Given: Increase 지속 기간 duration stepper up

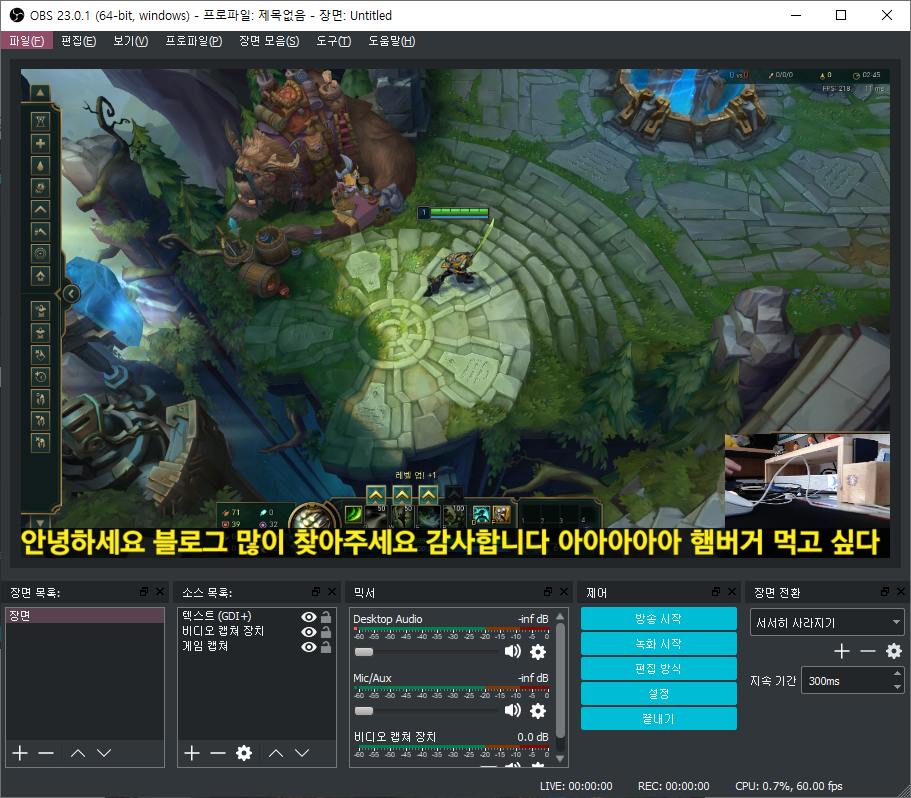Looking at the screenshot, I should pyautogui.click(x=898, y=674).
